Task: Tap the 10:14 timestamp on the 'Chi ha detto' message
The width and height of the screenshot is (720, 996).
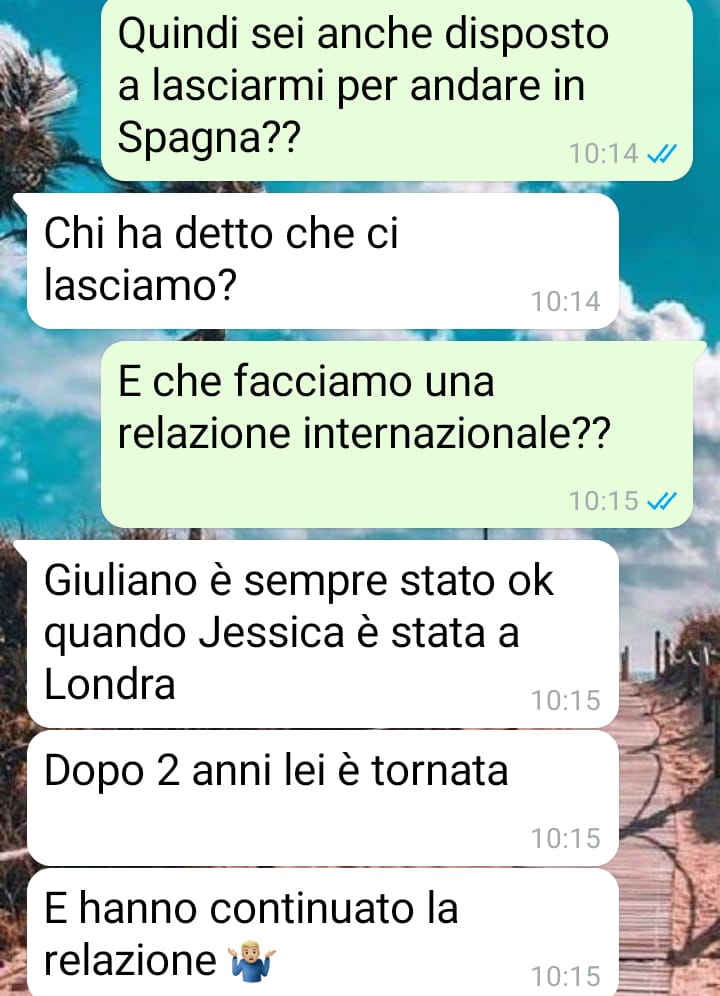Action: click(566, 302)
